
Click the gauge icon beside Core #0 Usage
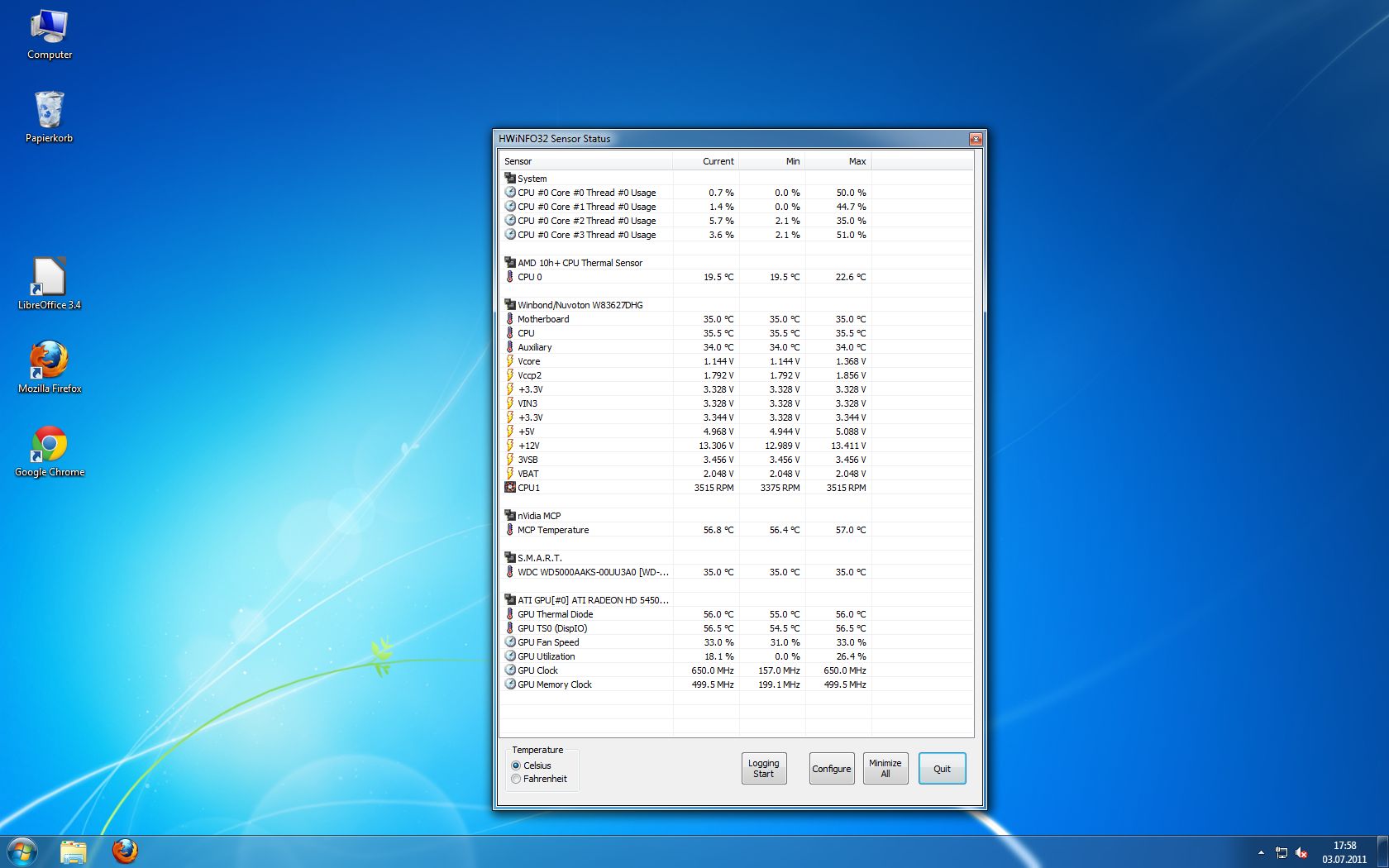(510, 192)
